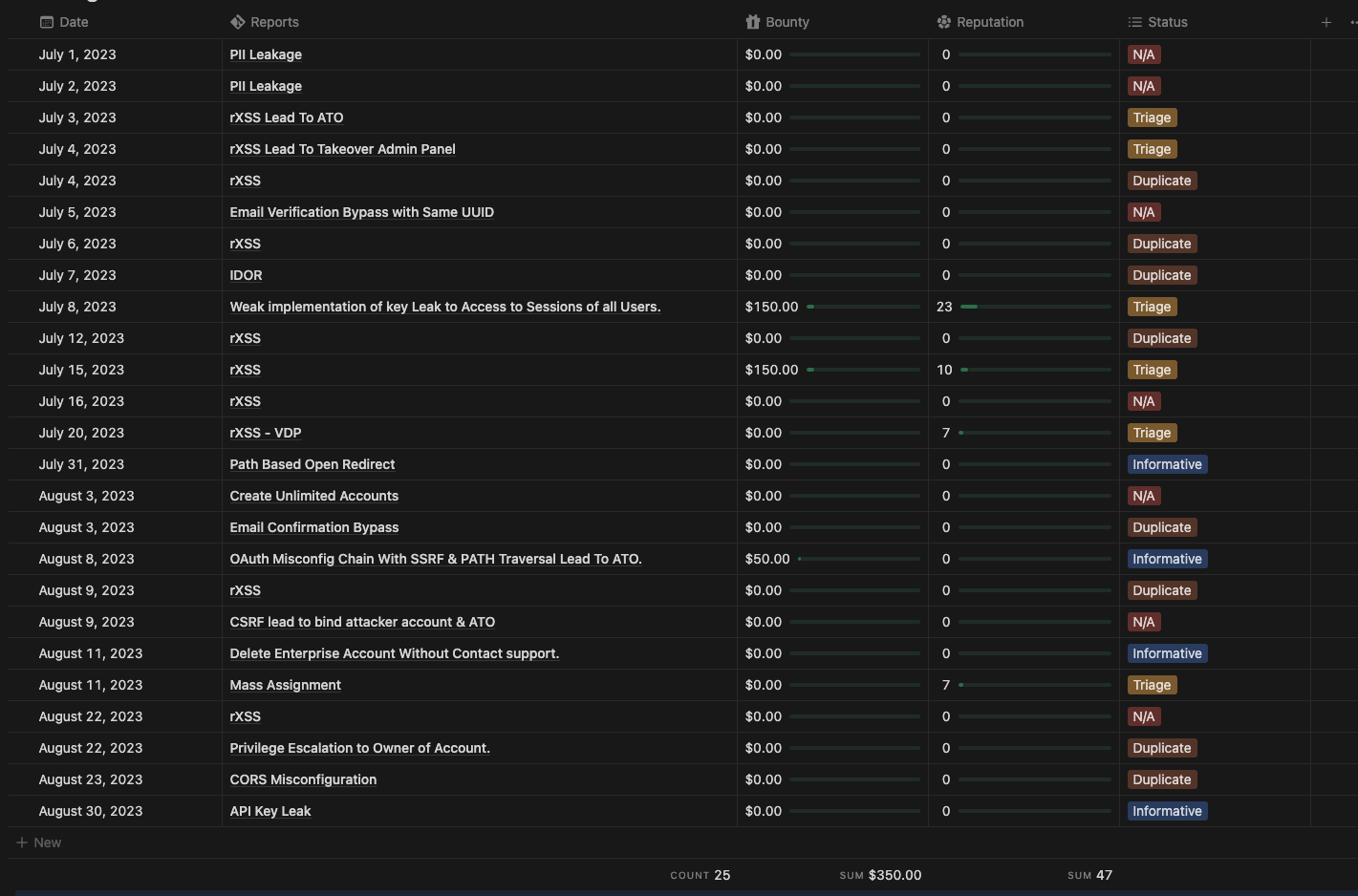Add a new property with plus icon

pyautogui.click(x=1326, y=22)
